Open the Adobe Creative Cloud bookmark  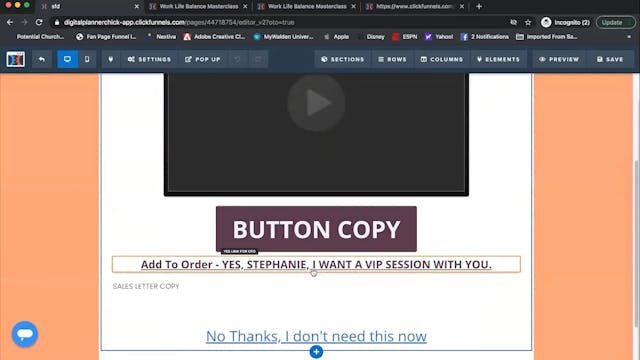[x=214, y=37]
